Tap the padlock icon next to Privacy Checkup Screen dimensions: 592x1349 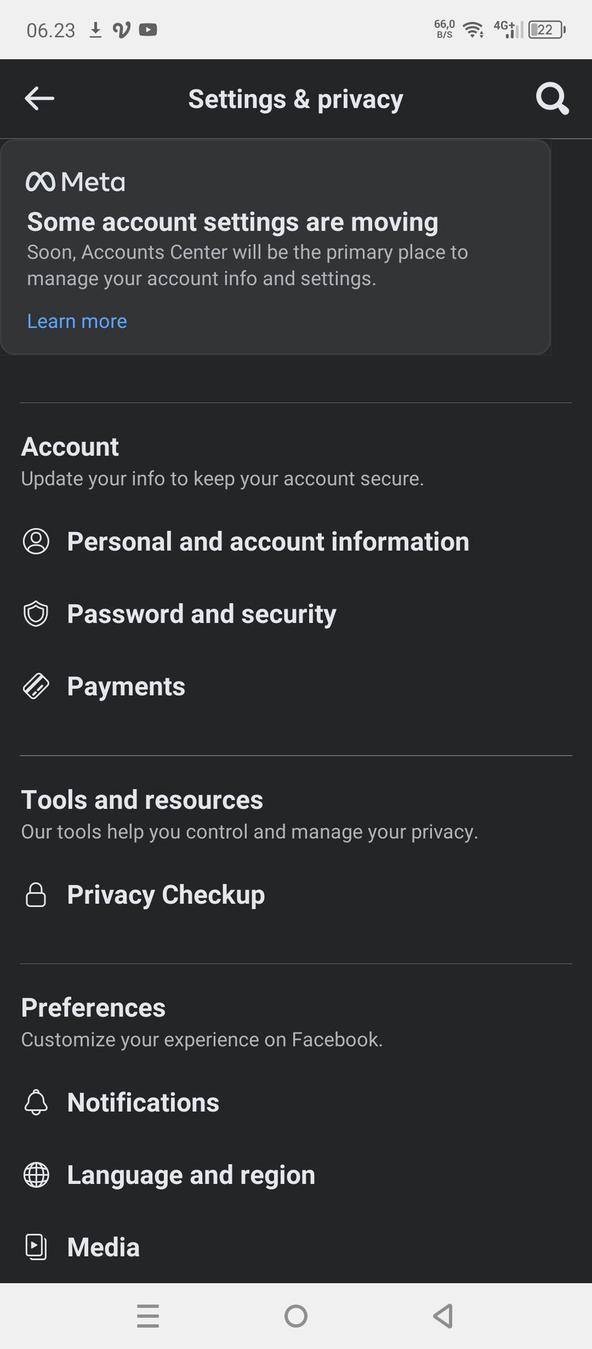pos(36,894)
